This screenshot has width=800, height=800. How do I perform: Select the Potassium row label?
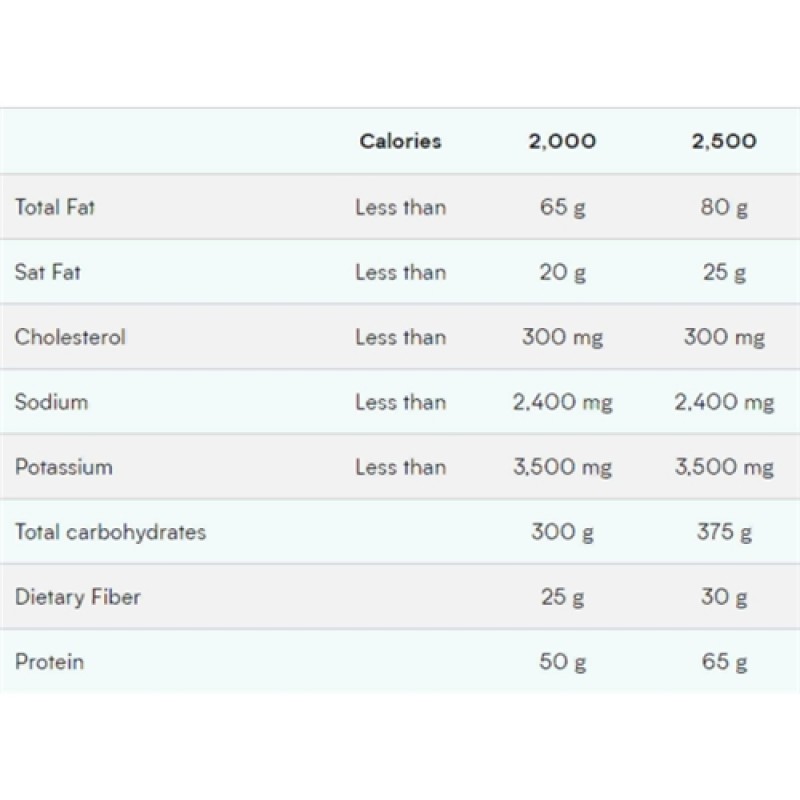tap(63, 467)
